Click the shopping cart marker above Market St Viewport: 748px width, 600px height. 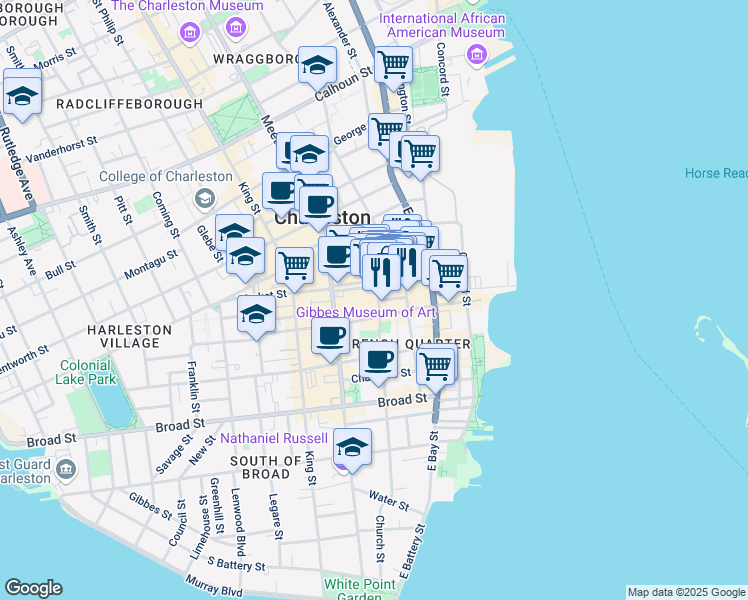tap(294, 267)
